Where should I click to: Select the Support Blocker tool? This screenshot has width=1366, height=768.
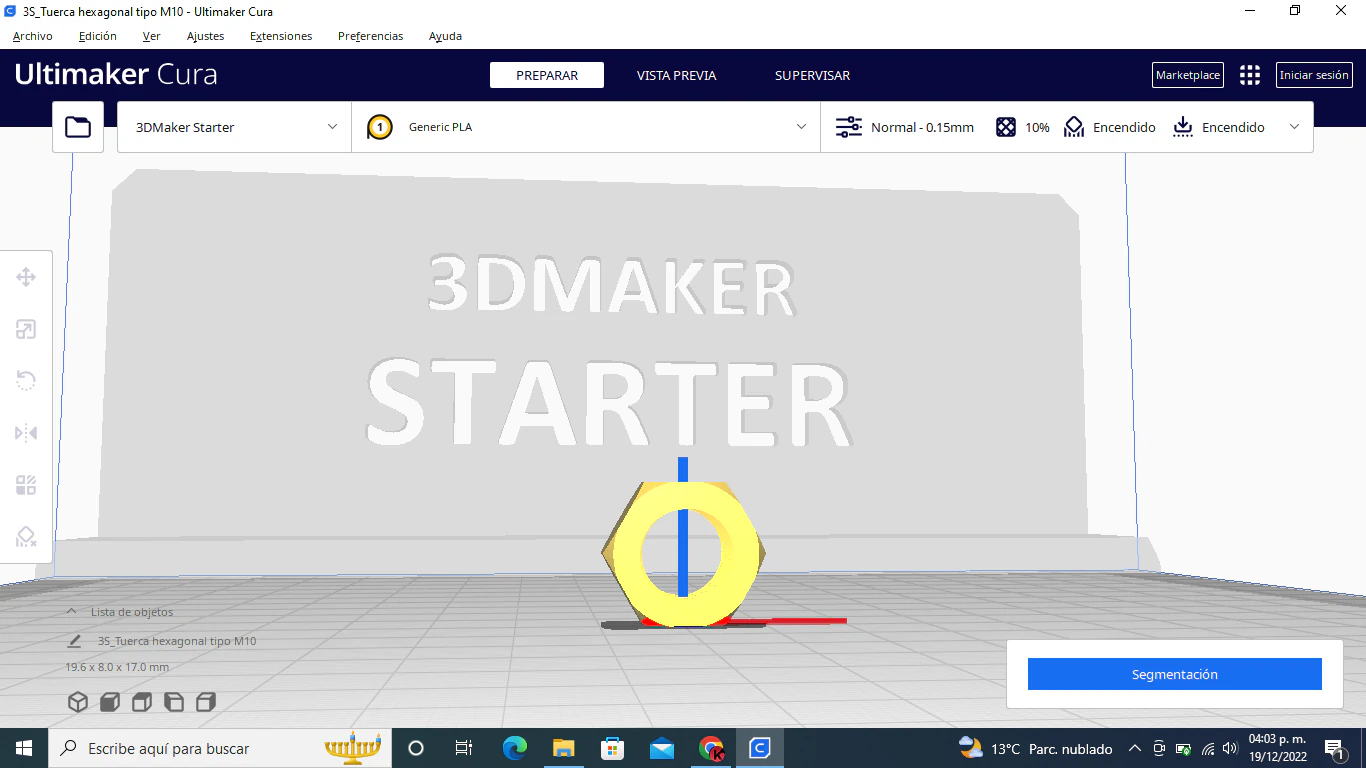tap(26, 537)
